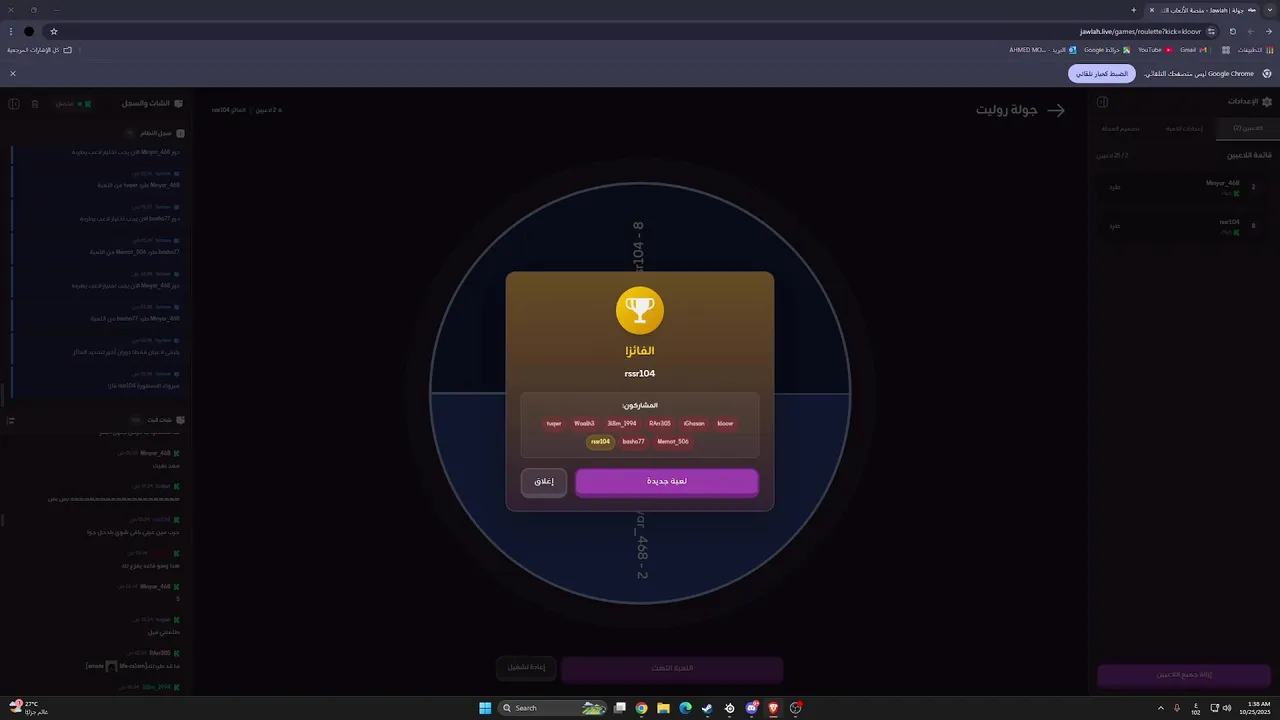Show hidden system tray icons
Screen dimensions: 1280x720
tap(1161, 708)
